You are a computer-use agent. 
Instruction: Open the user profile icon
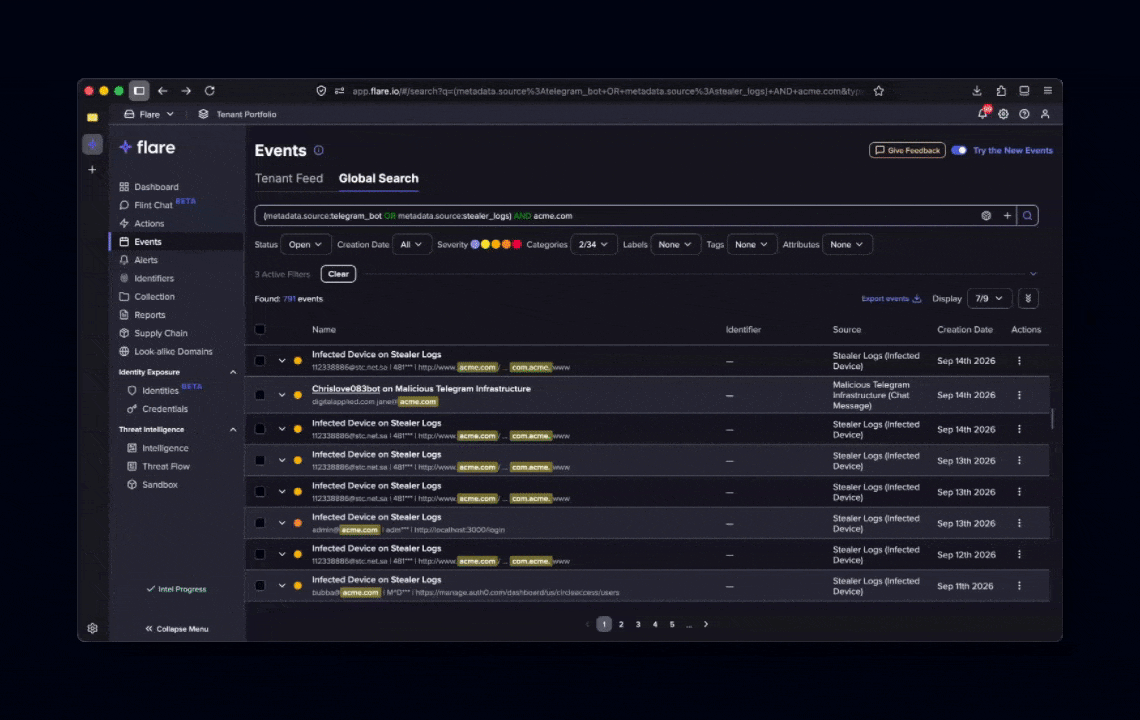pyautogui.click(x=1045, y=114)
